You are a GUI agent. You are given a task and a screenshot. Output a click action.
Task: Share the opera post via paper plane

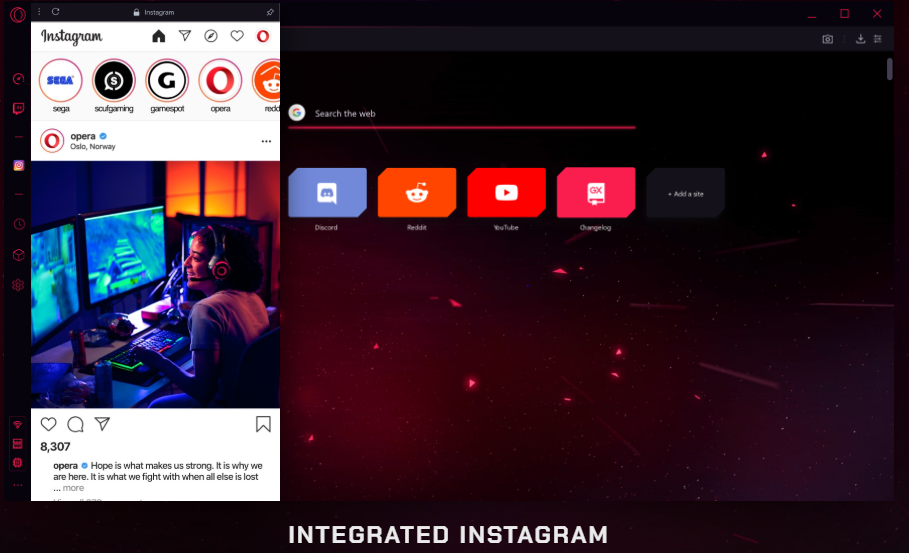[x=102, y=424]
